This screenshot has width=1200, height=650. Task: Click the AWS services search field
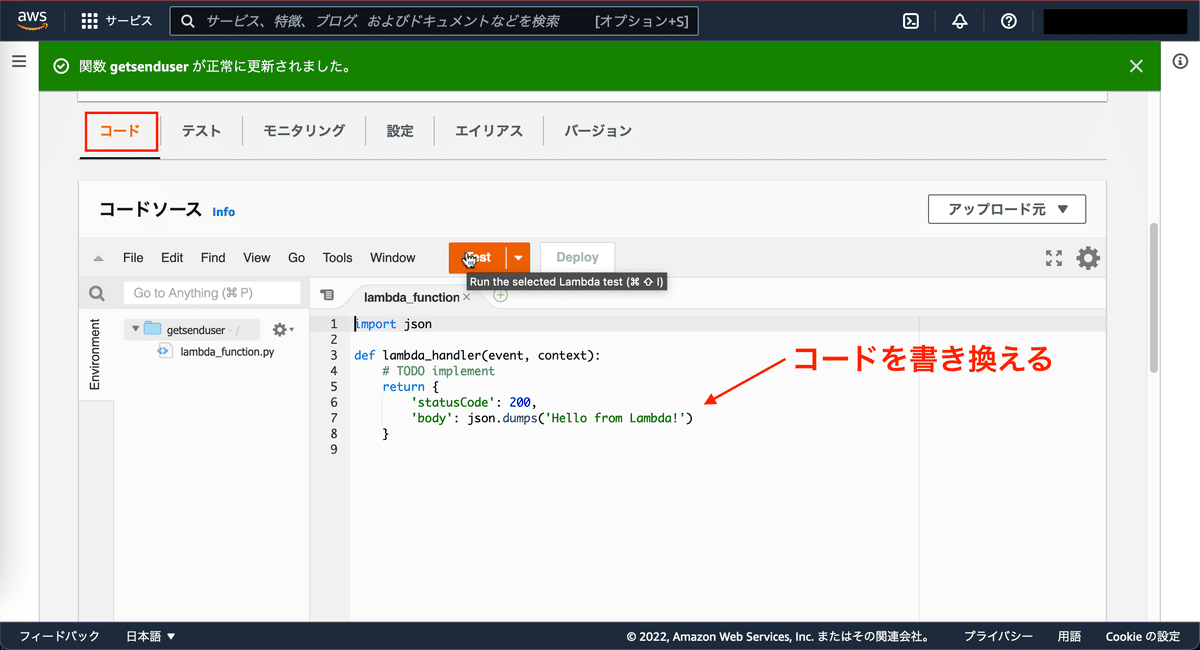(x=434, y=21)
